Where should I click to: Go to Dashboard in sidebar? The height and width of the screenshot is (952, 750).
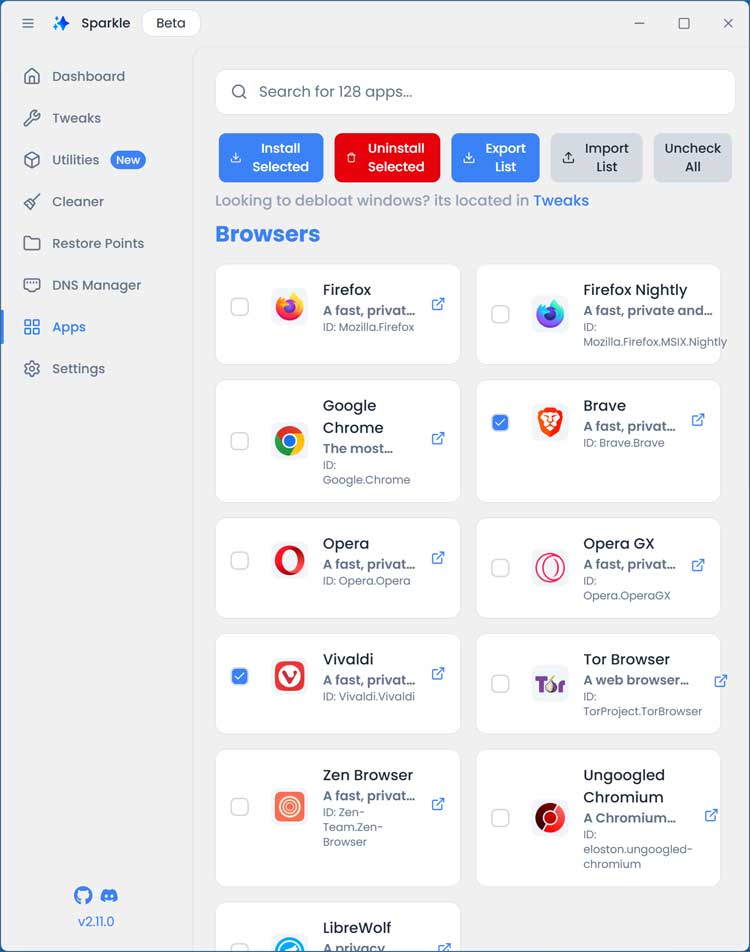click(88, 76)
